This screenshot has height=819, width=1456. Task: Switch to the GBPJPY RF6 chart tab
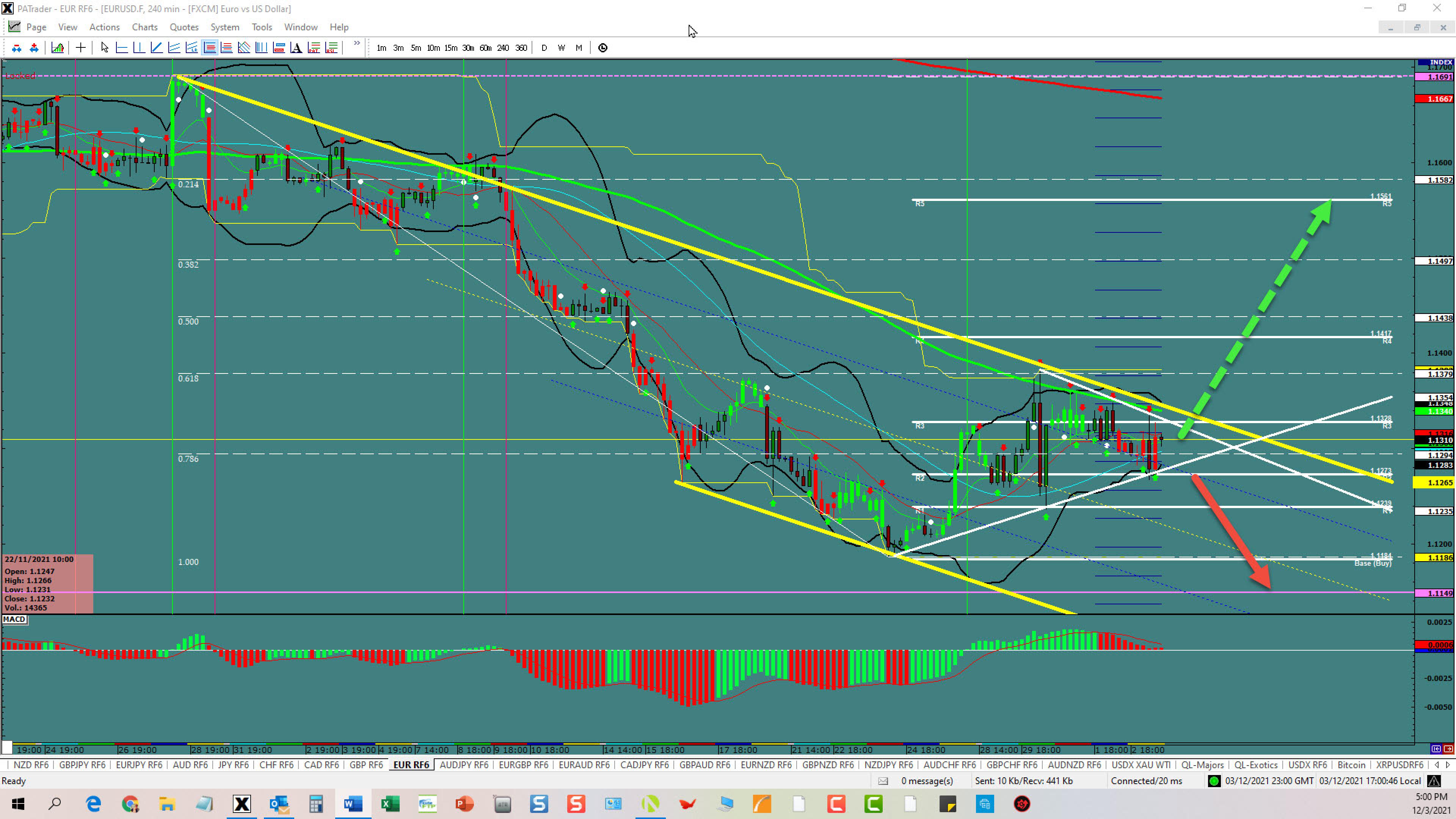tap(83, 765)
